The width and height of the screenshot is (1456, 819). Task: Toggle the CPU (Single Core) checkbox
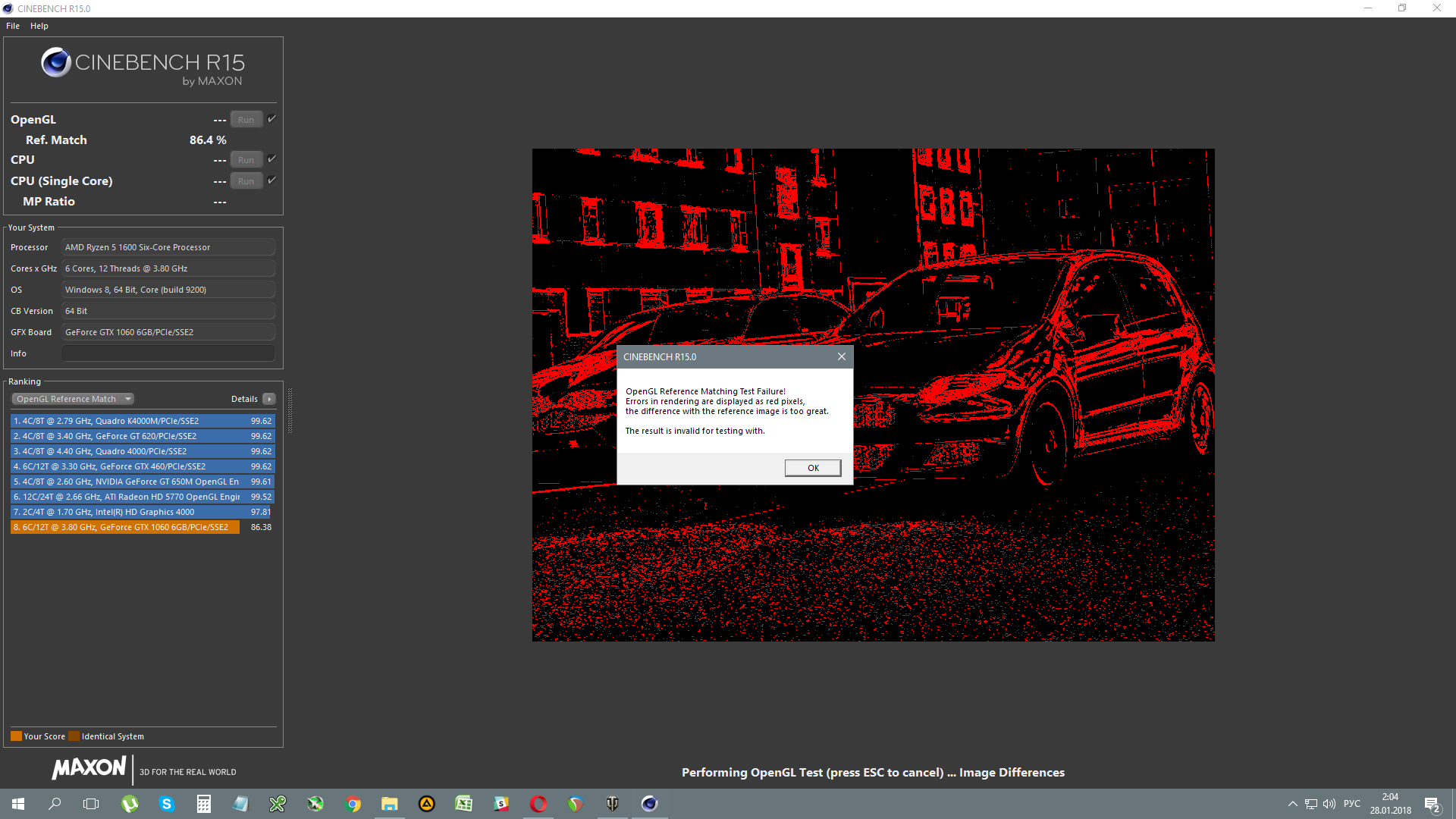(271, 180)
